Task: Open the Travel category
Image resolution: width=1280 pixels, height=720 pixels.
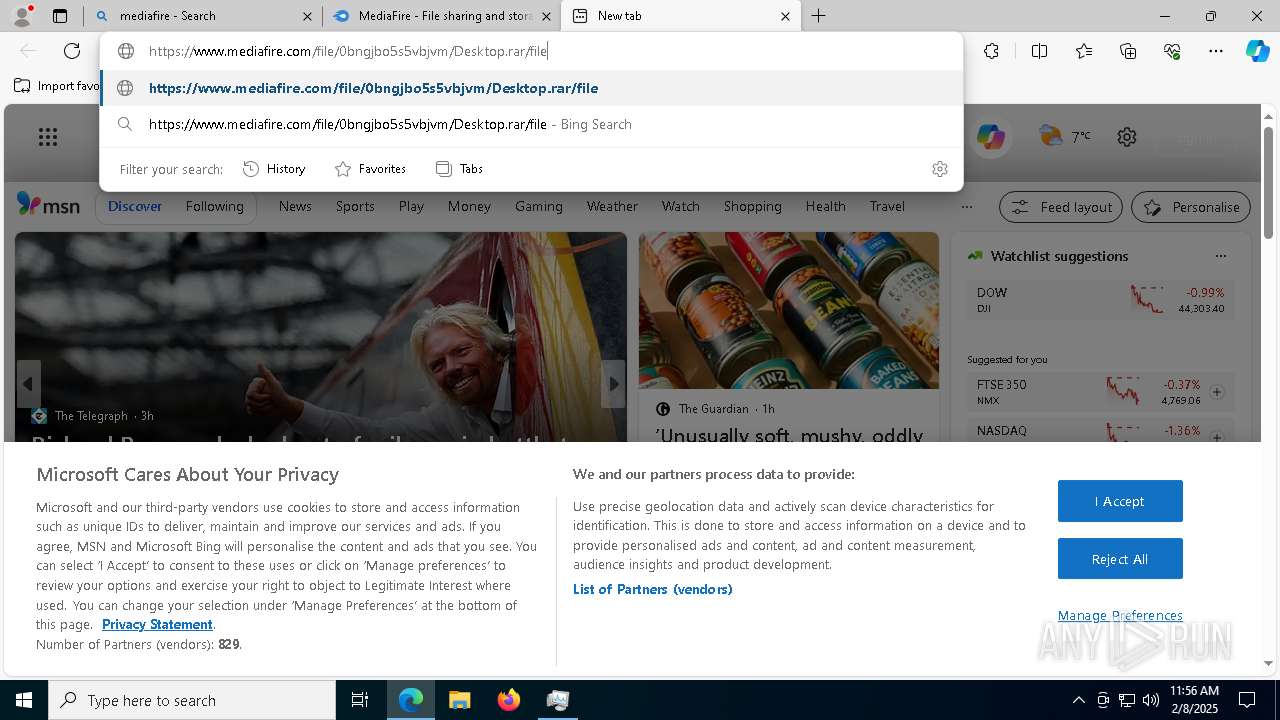Action: click(x=887, y=206)
